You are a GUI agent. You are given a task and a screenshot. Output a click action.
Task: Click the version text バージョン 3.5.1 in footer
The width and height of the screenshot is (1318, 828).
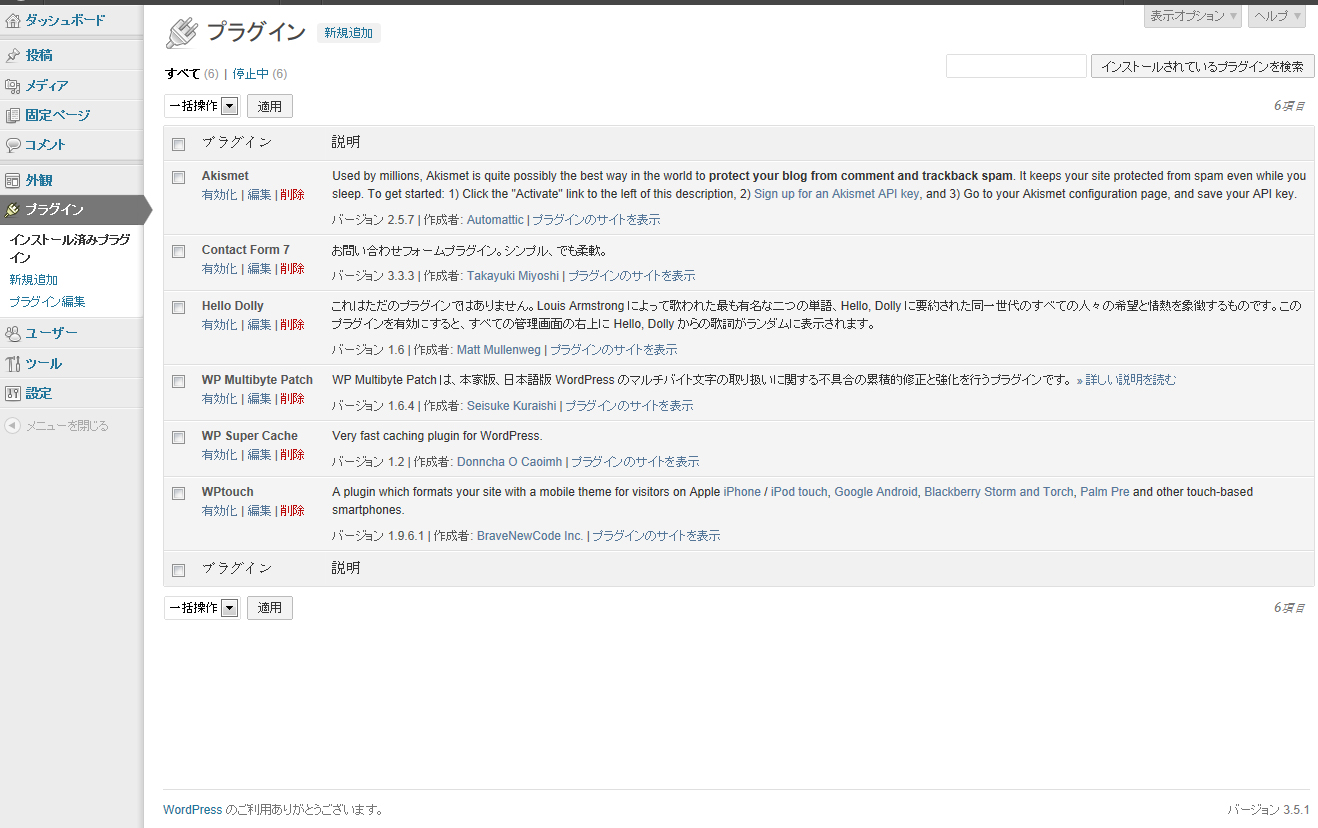coord(1268,810)
